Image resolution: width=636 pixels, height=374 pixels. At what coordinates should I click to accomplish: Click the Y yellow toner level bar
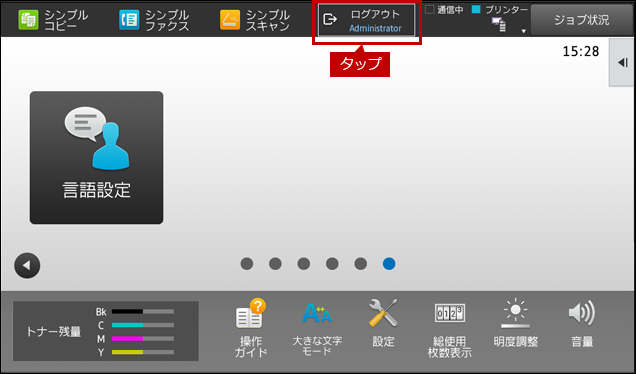point(143,352)
